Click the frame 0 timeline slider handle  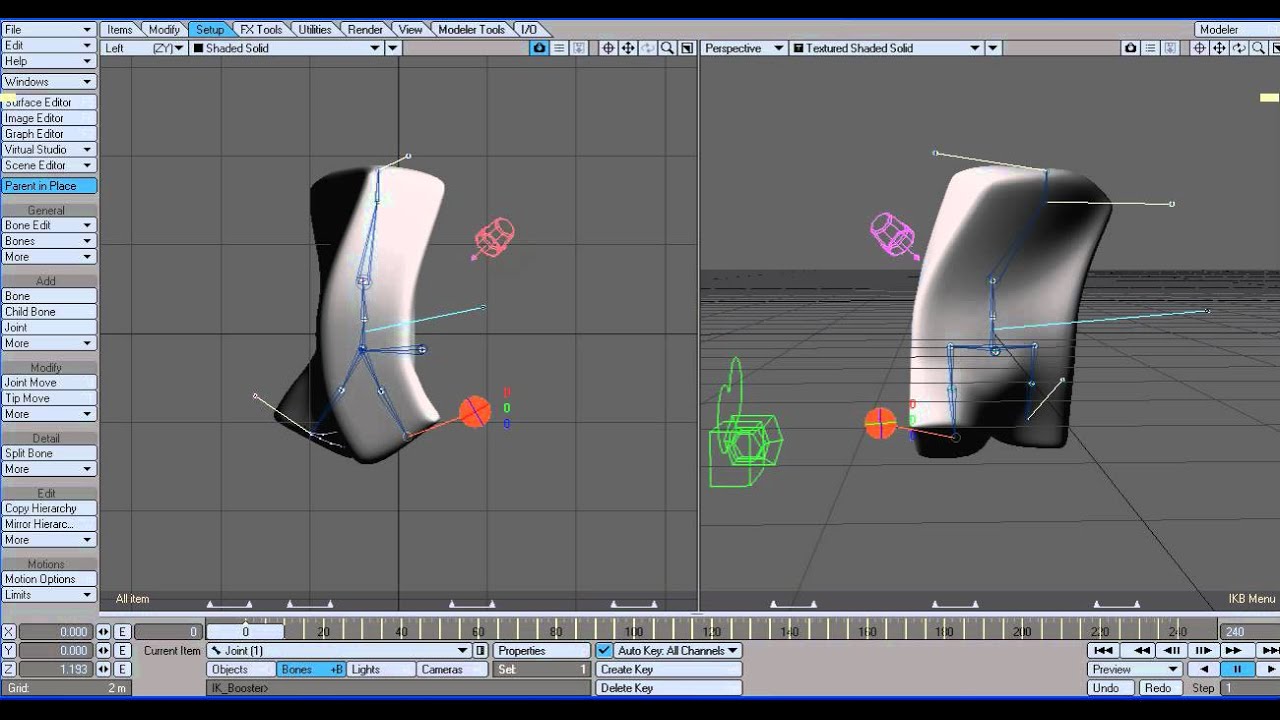(245, 632)
